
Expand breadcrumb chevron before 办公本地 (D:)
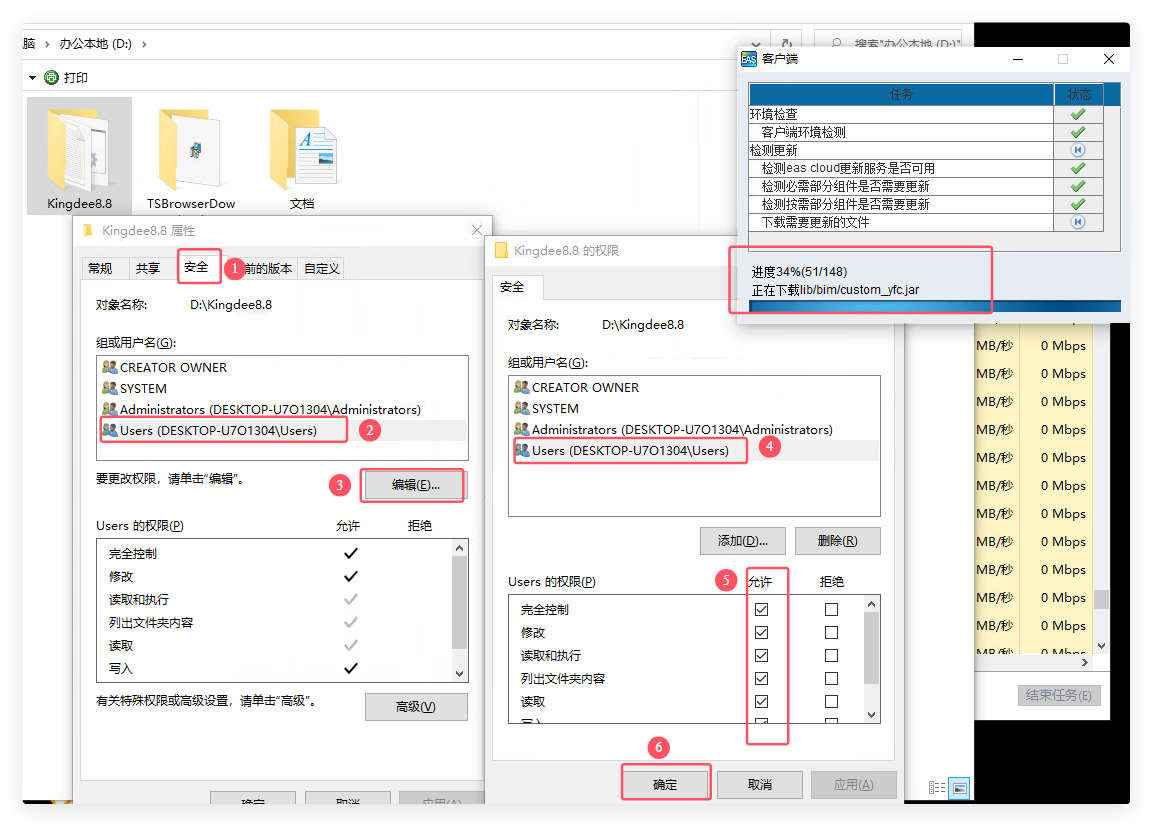tap(47, 44)
